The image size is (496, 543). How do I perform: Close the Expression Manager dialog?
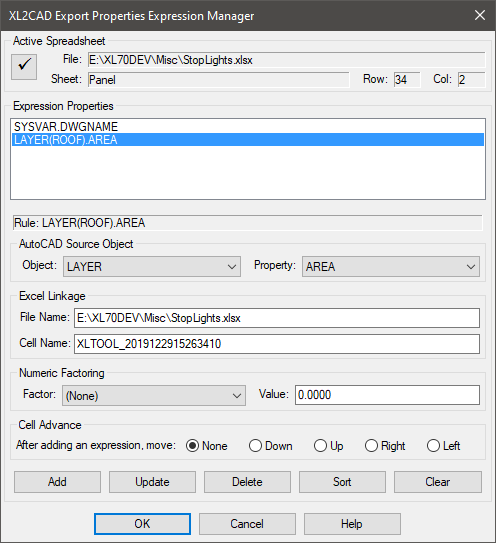point(480,15)
